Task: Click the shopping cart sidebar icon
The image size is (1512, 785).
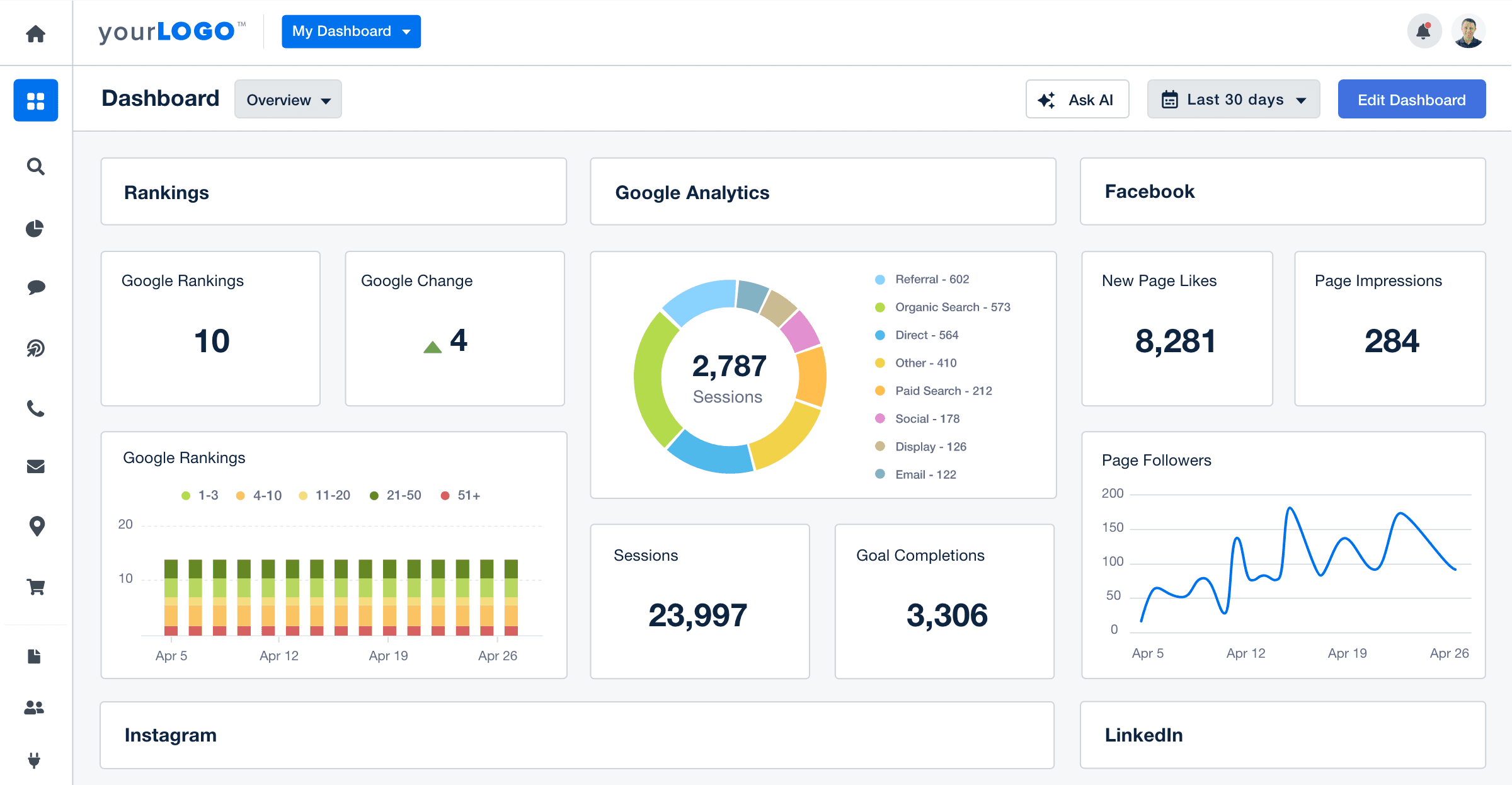Action: tap(35, 587)
